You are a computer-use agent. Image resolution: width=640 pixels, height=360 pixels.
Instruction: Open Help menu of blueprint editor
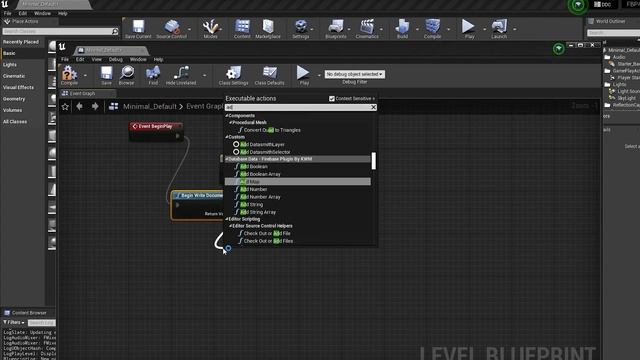[158, 59]
